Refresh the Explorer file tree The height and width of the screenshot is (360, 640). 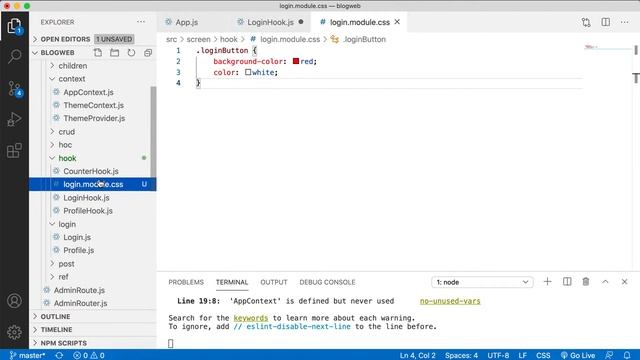131,53
